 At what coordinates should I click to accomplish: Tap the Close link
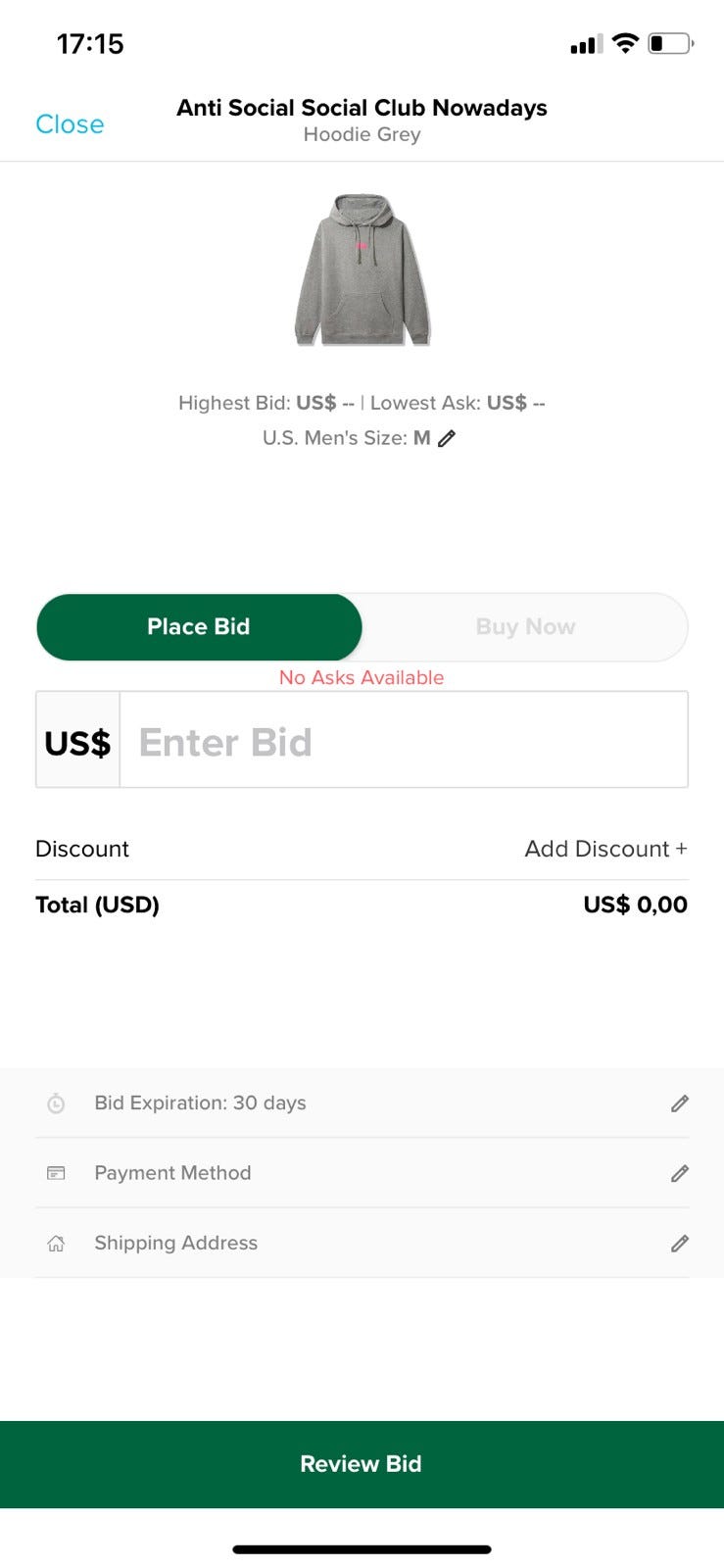click(70, 124)
